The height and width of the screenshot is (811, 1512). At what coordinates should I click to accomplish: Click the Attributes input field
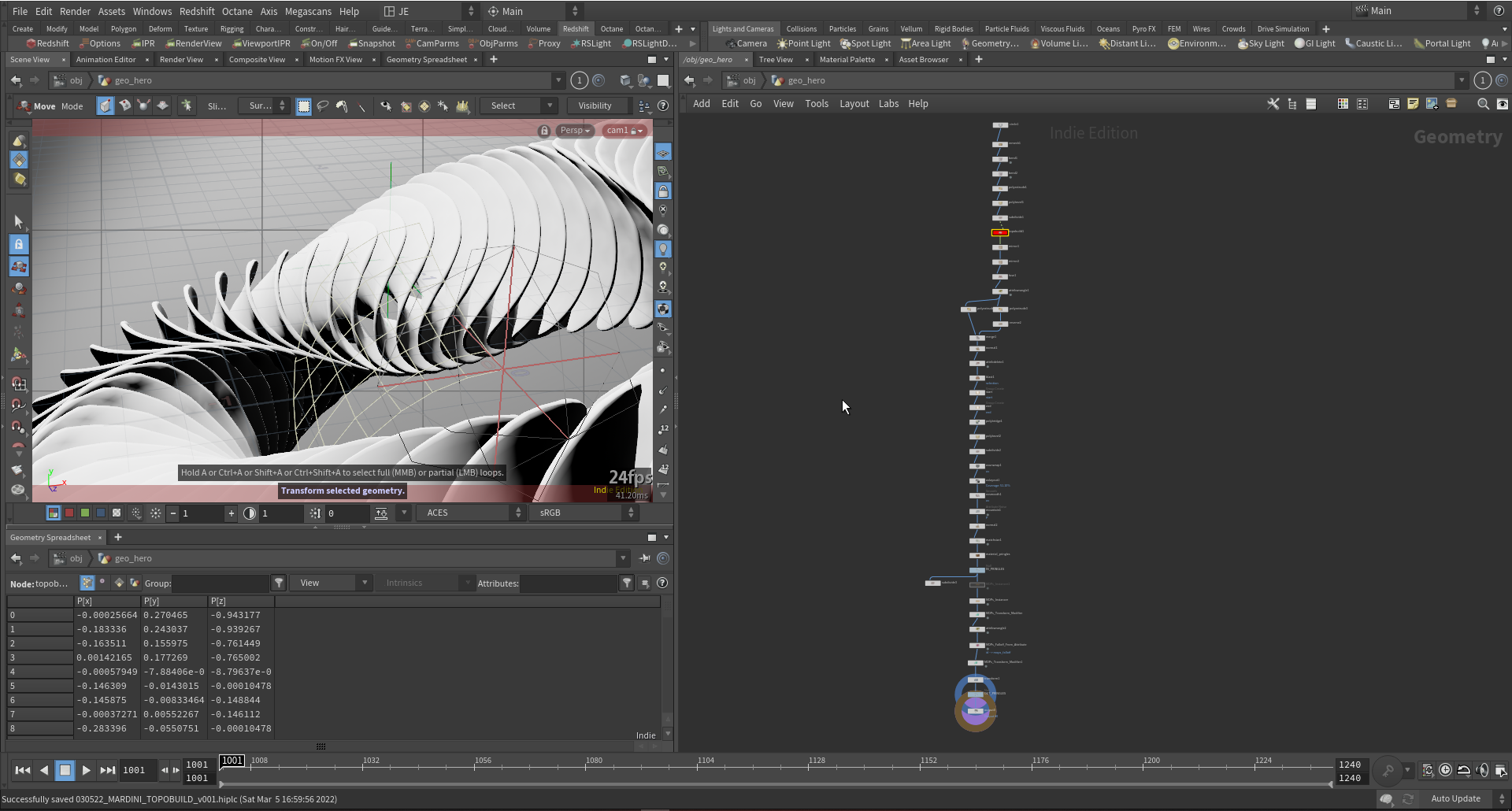coord(569,583)
